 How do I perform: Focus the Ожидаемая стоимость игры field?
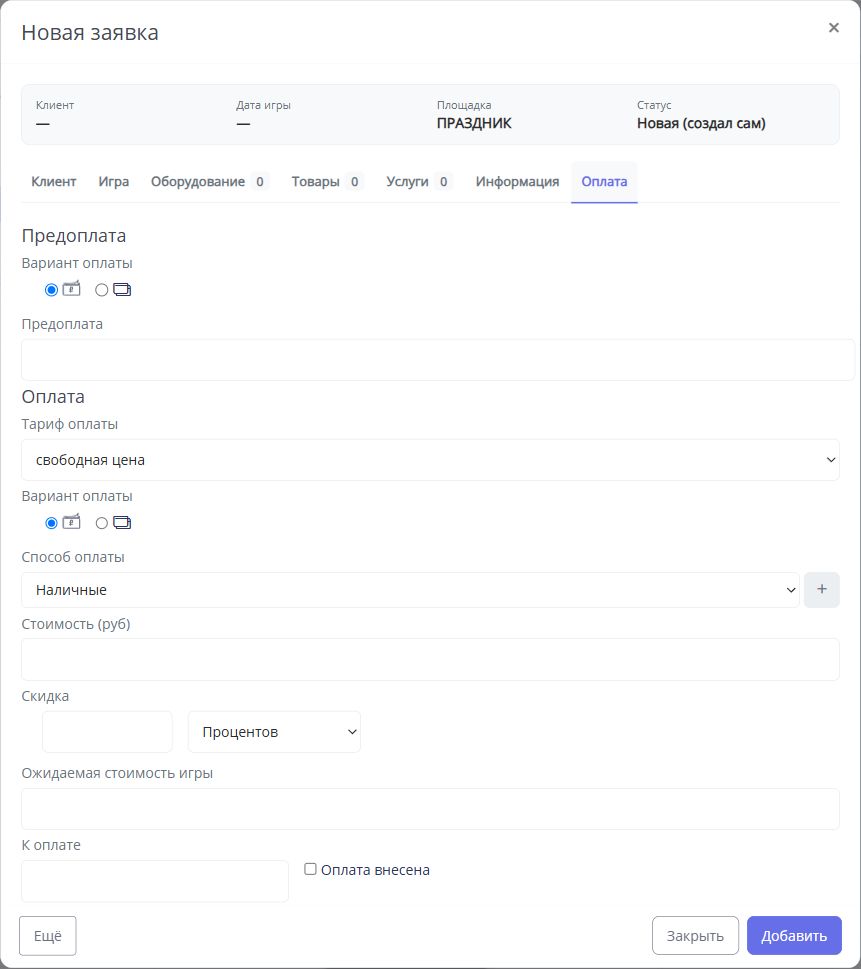point(430,809)
